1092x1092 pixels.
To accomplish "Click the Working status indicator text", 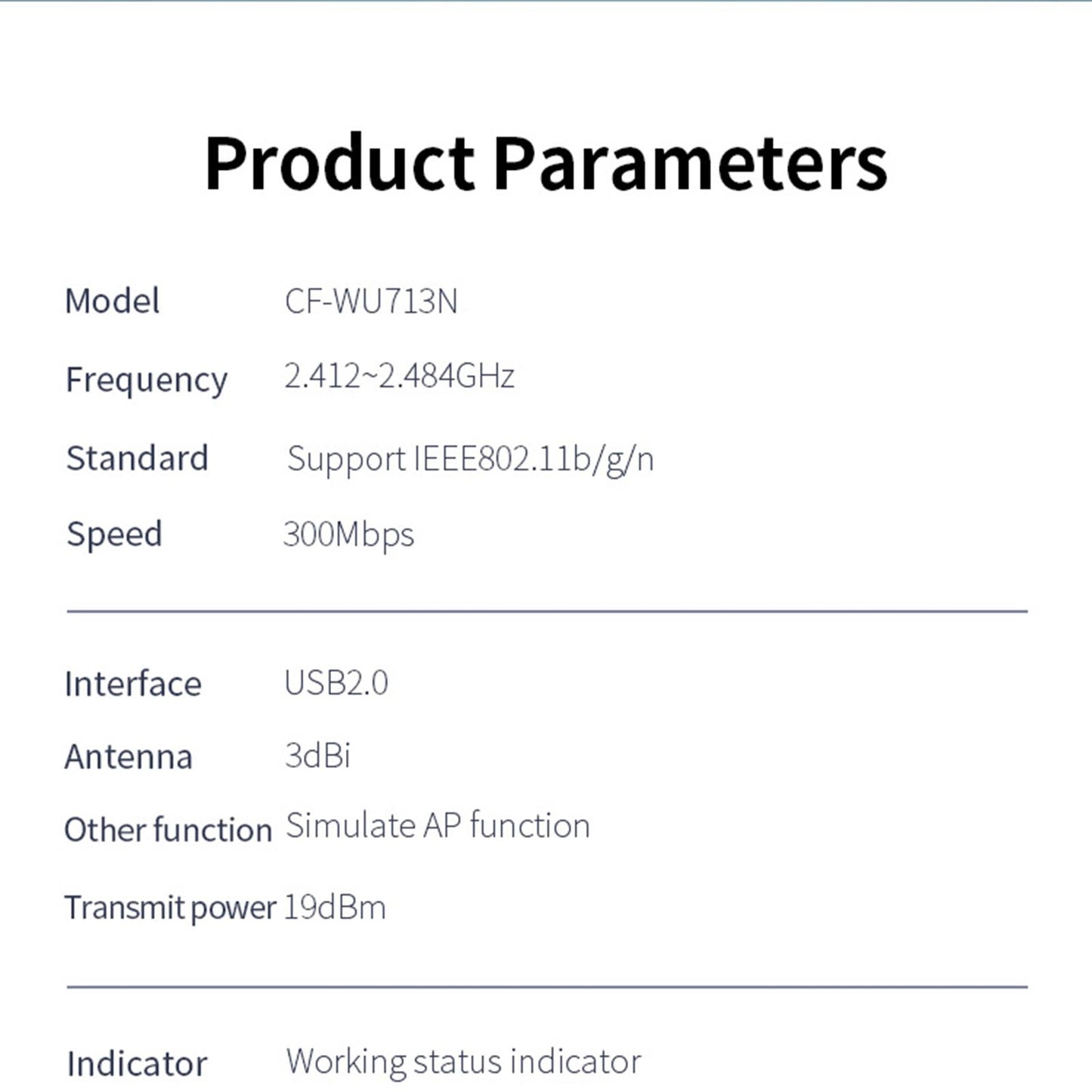I will tap(463, 1062).
